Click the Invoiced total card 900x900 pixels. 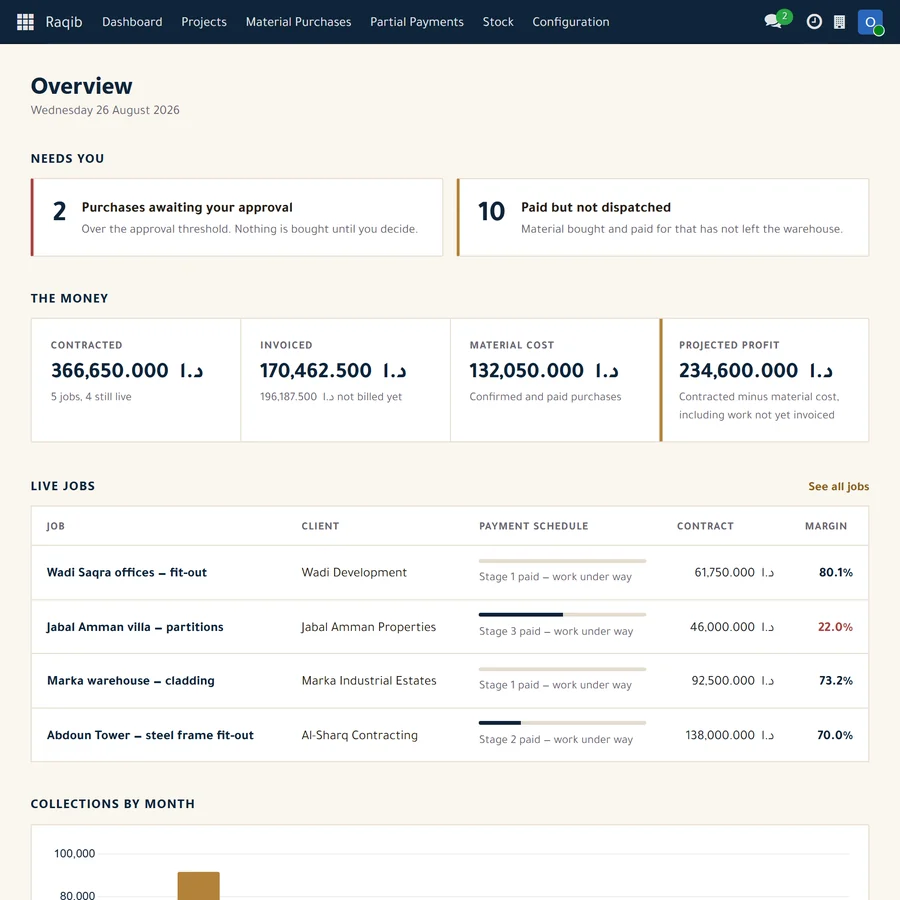click(x=346, y=380)
